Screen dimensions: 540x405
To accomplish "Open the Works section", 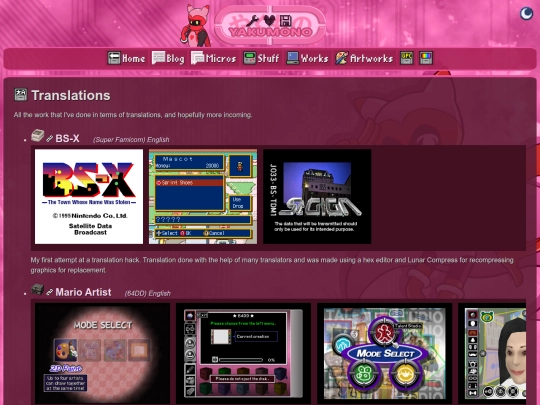I will 308,58.
